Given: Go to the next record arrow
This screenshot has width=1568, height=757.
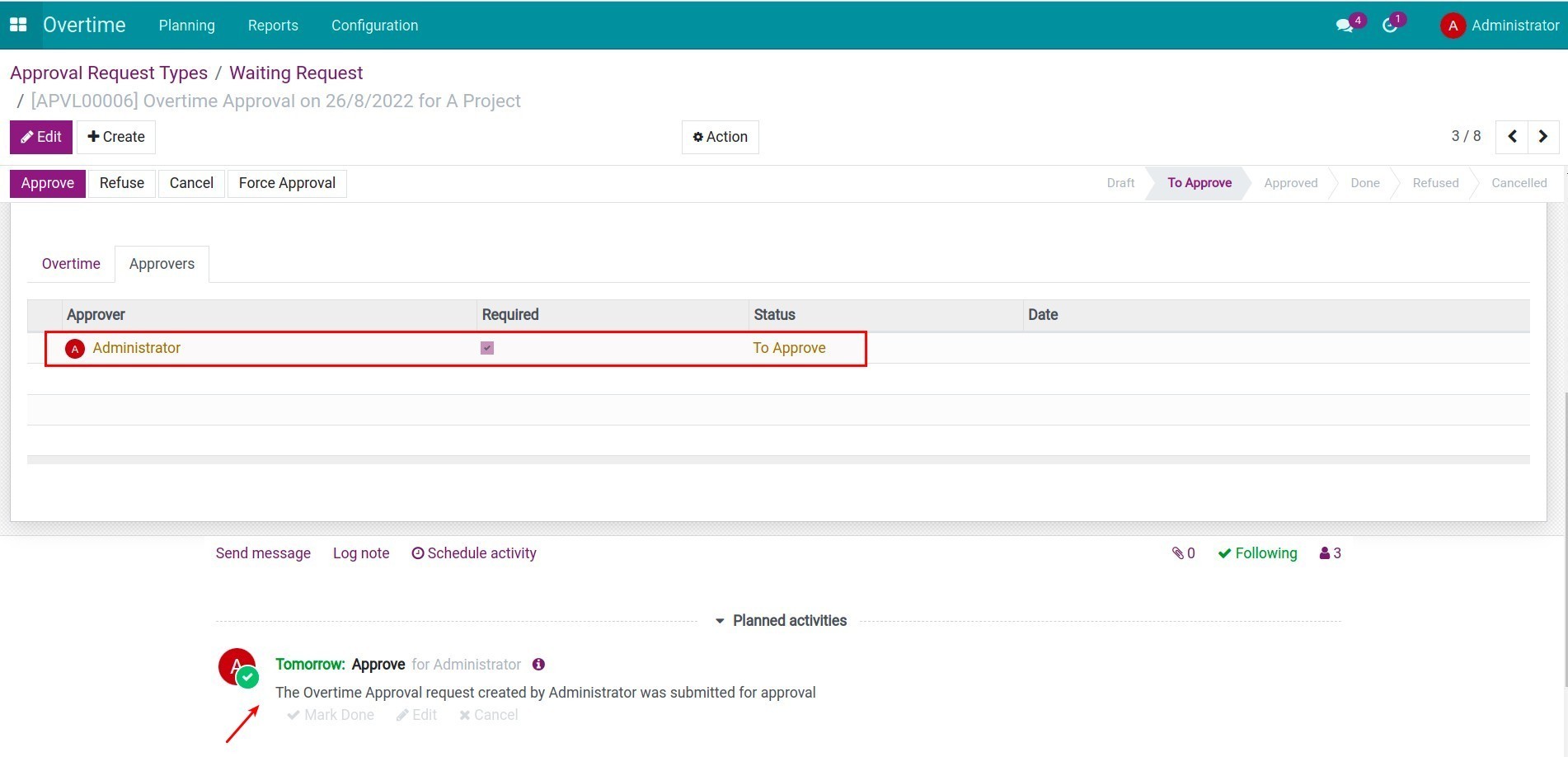Looking at the screenshot, I should click(x=1543, y=137).
